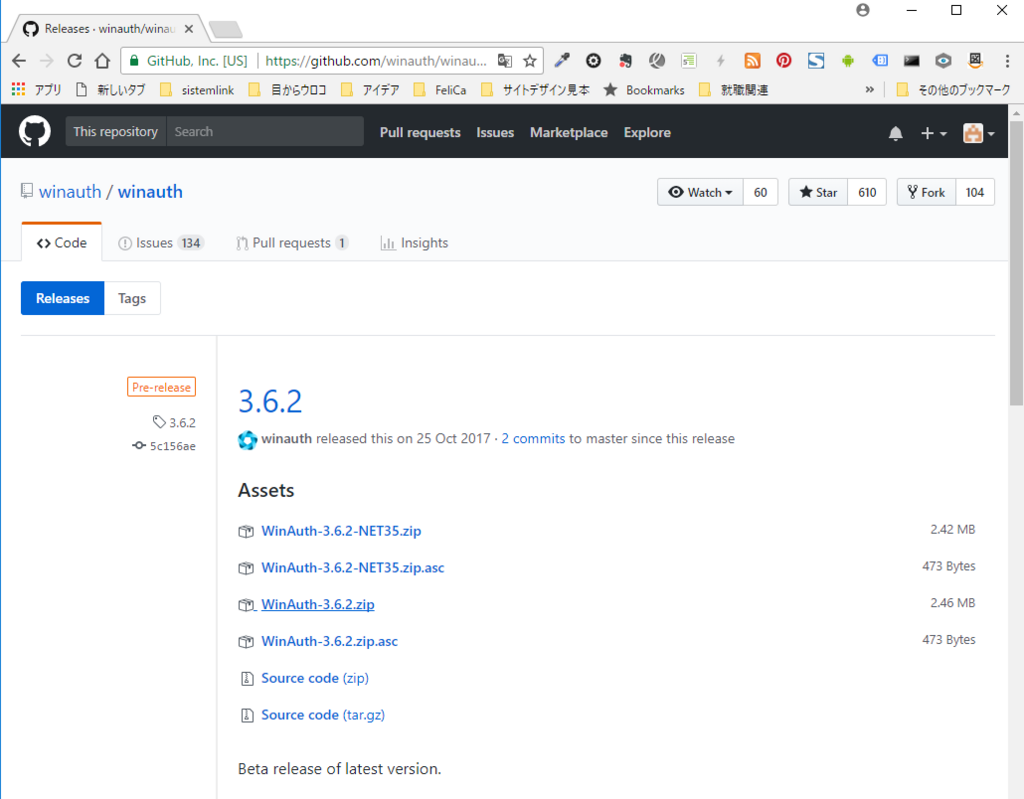Reload the page with the refresh icon
1024x799 pixels.
click(74, 61)
